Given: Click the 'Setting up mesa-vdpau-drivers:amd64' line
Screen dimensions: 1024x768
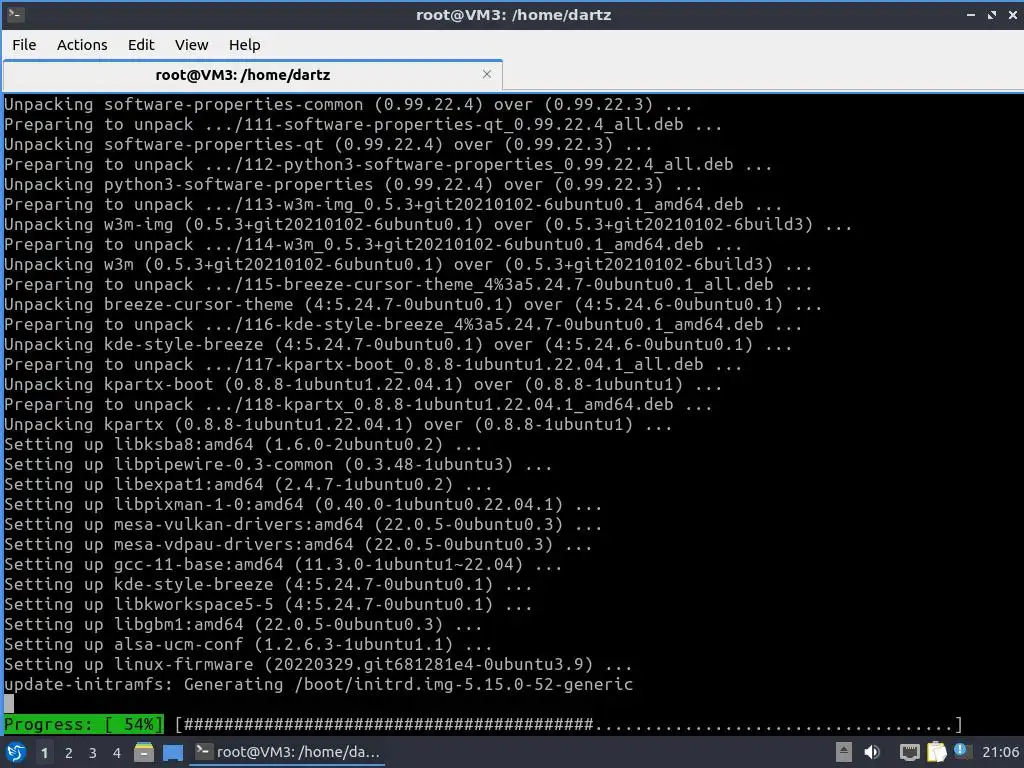Looking at the screenshot, I should [x=298, y=545].
